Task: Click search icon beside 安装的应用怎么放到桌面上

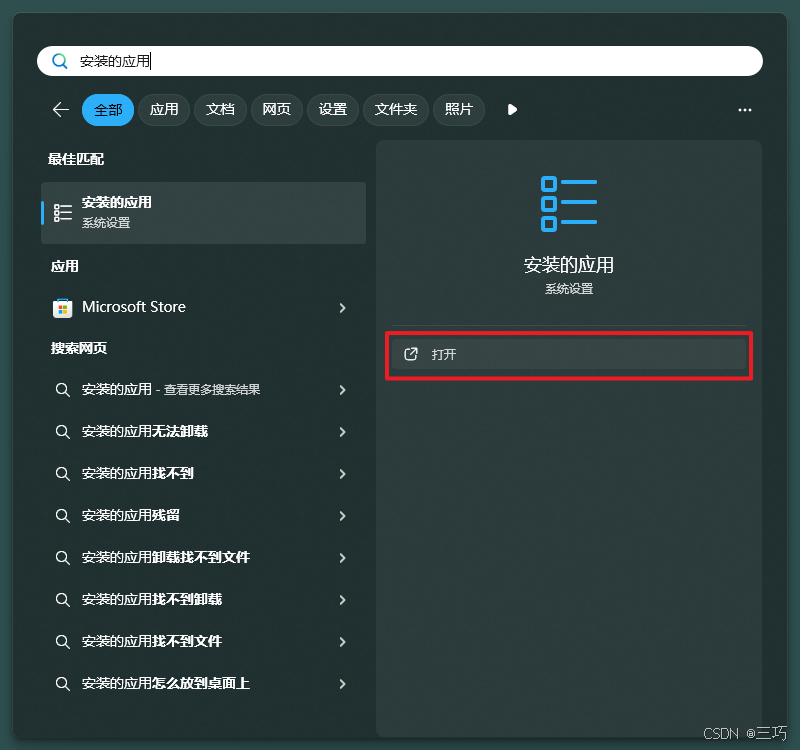Action: [62, 684]
